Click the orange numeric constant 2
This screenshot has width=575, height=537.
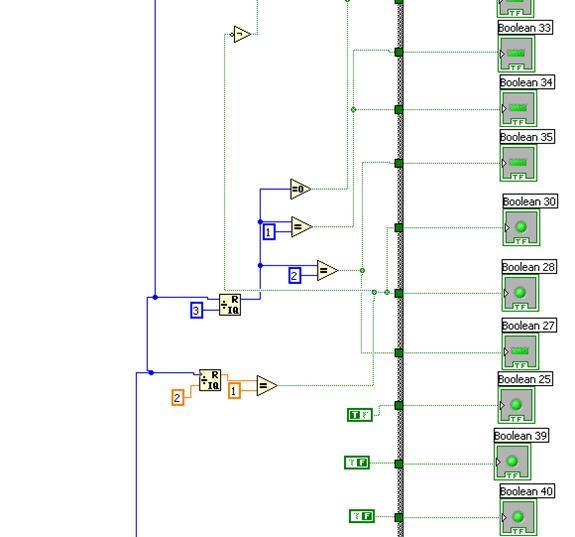tap(177, 398)
